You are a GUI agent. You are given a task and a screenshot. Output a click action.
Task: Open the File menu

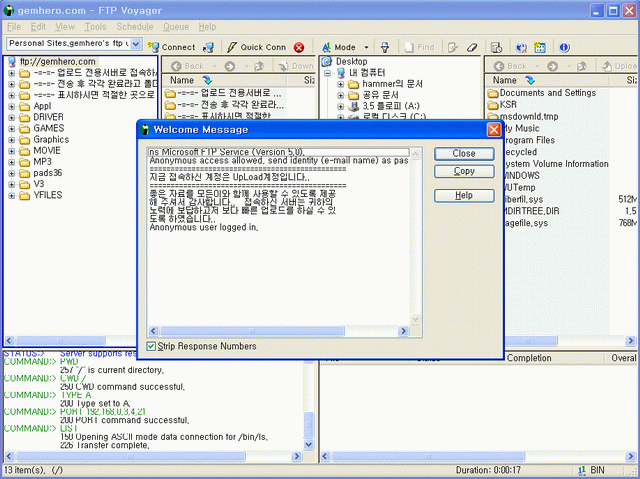tap(14, 27)
